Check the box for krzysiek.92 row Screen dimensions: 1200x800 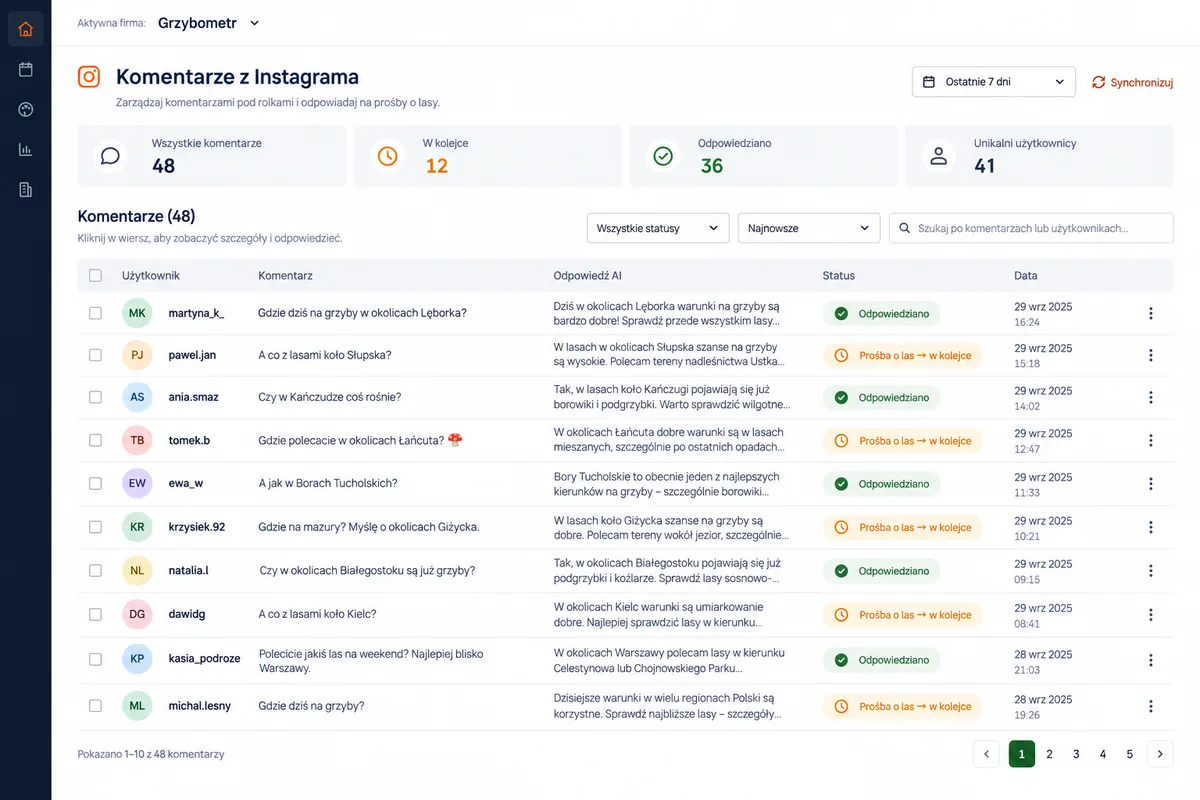point(95,527)
